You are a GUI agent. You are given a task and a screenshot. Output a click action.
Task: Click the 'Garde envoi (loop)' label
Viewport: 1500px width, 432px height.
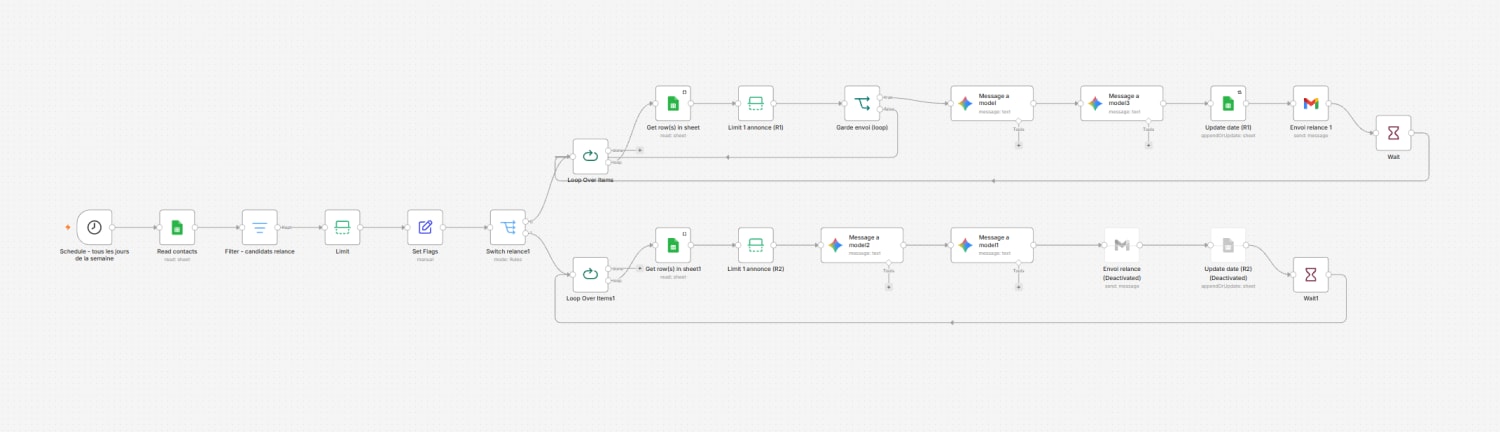[x=862, y=127]
